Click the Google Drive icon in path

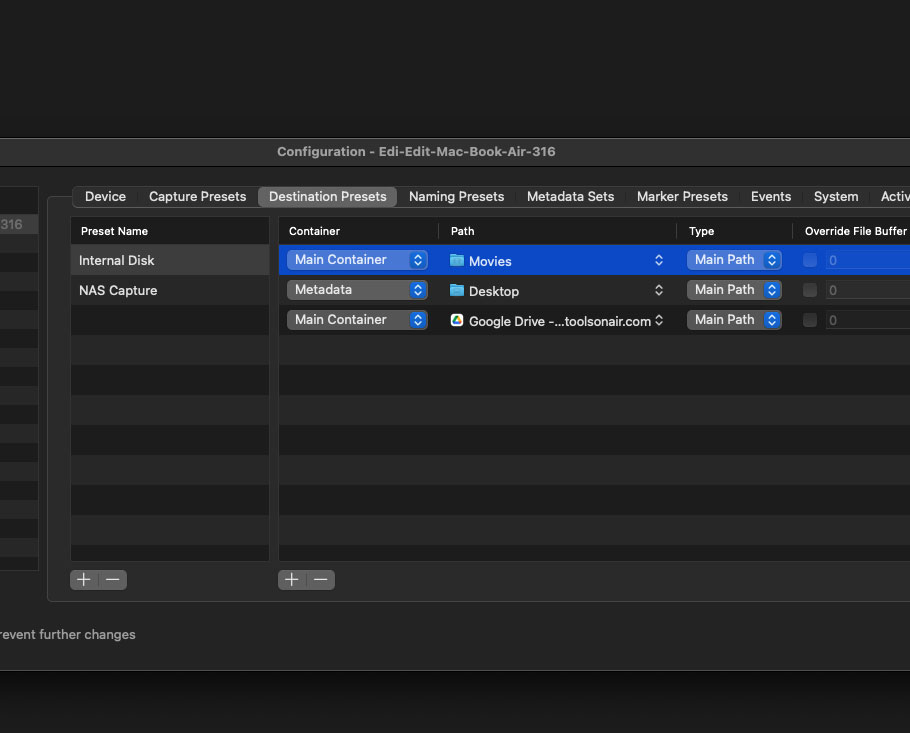457,321
